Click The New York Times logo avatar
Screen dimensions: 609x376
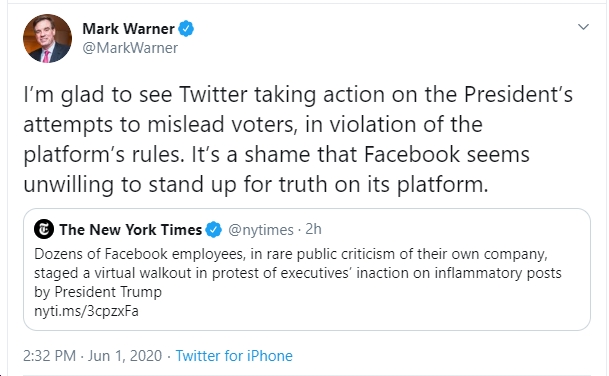44,229
